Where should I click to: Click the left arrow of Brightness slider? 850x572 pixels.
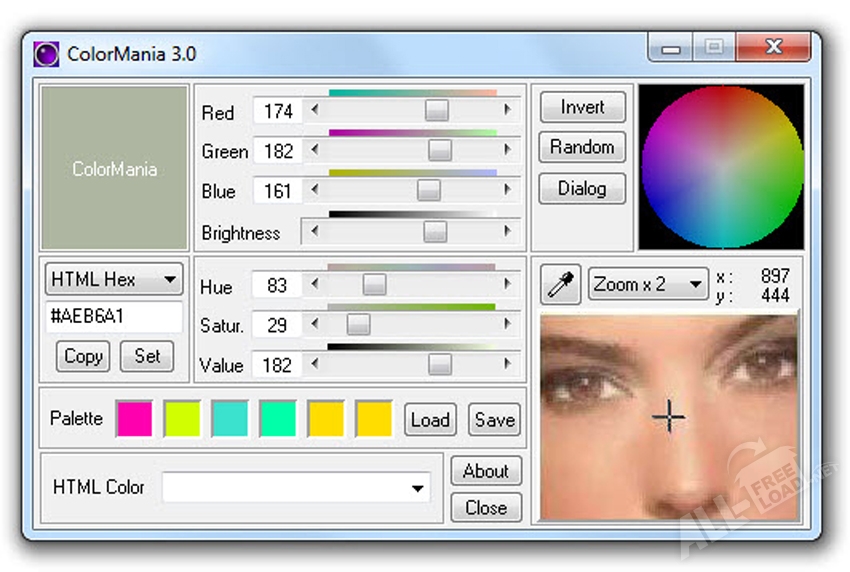[x=316, y=232]
